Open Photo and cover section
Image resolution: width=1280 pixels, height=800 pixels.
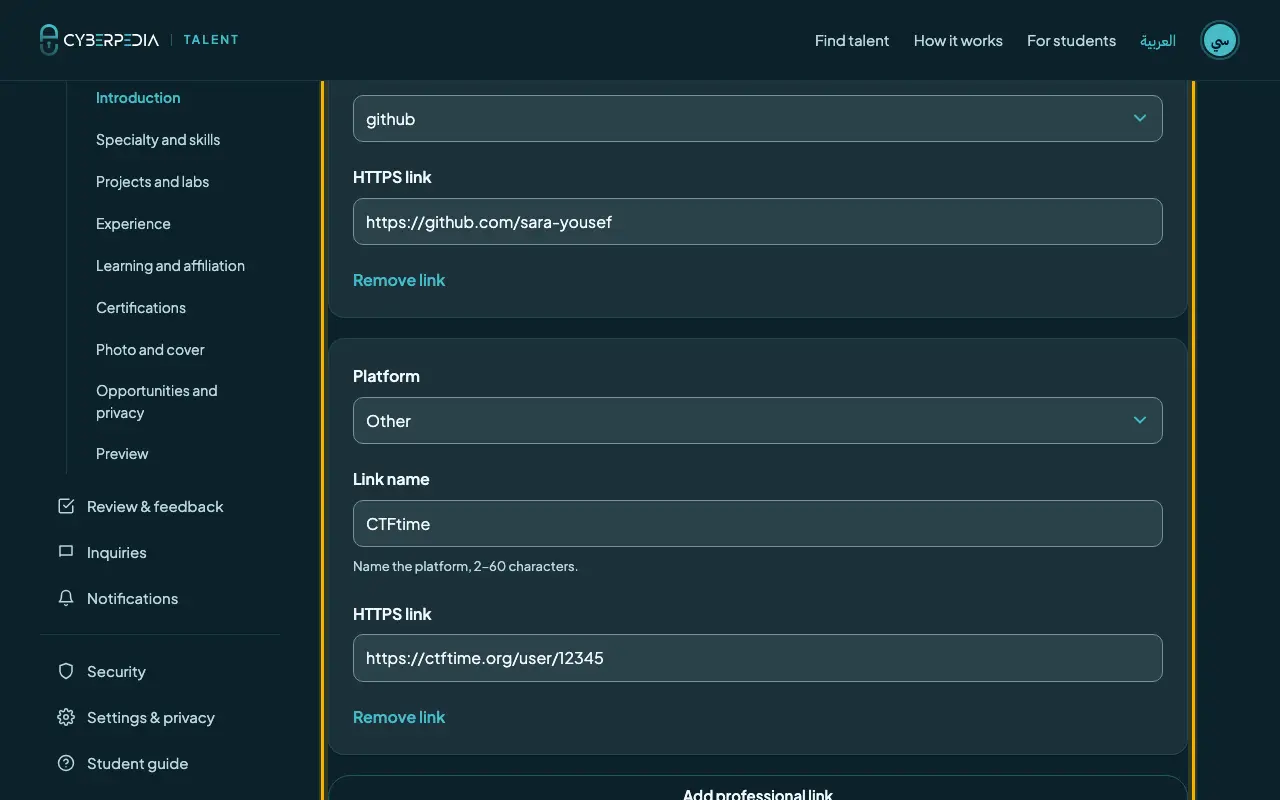pyautogui.click(x=150, y=350)
